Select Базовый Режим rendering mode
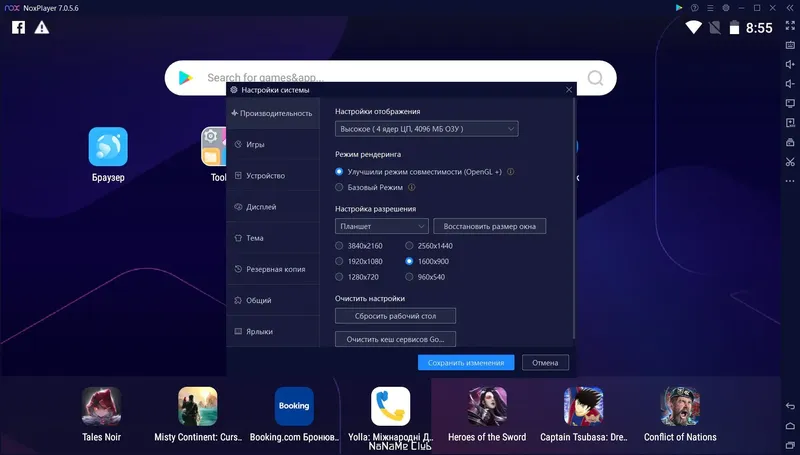 point(339,187)
